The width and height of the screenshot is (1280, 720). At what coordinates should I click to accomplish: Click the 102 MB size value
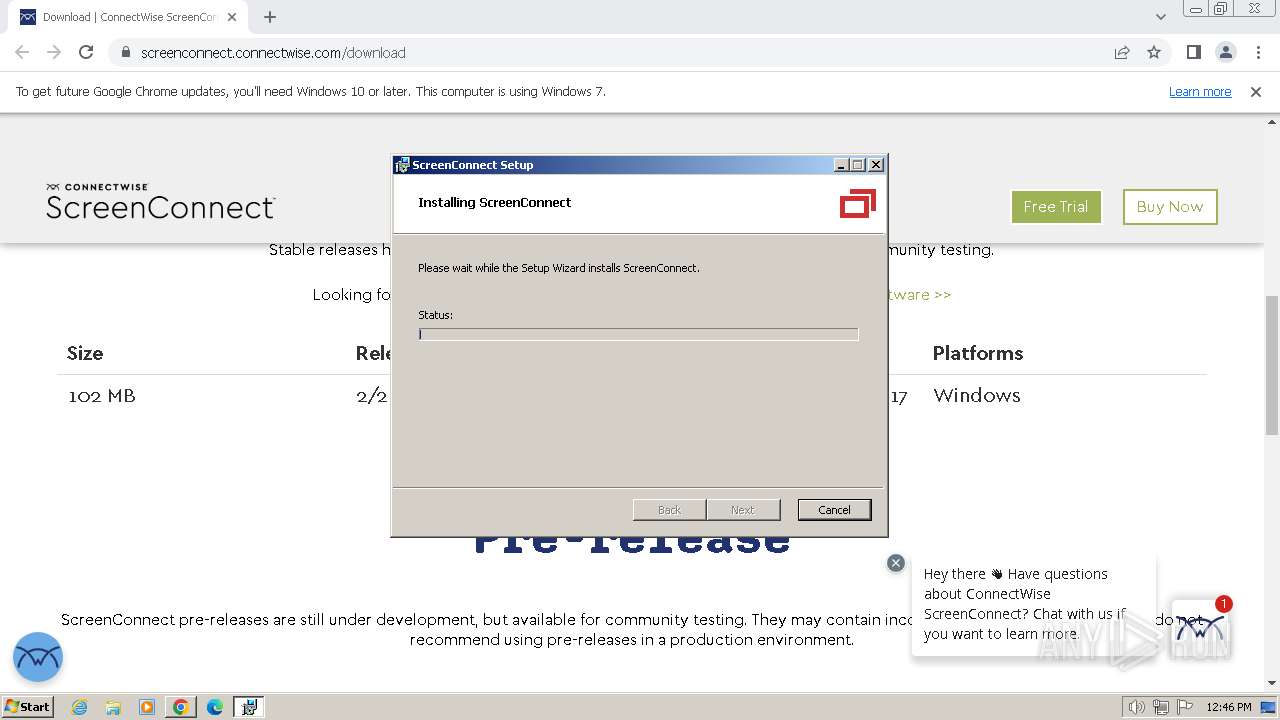point(102,395)
